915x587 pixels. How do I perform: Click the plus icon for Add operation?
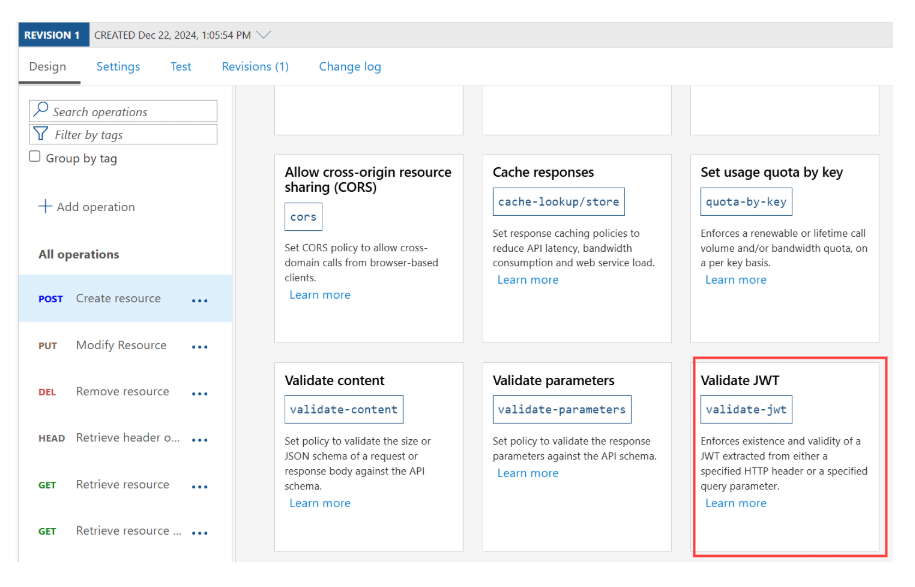click(x=45, y=207)
